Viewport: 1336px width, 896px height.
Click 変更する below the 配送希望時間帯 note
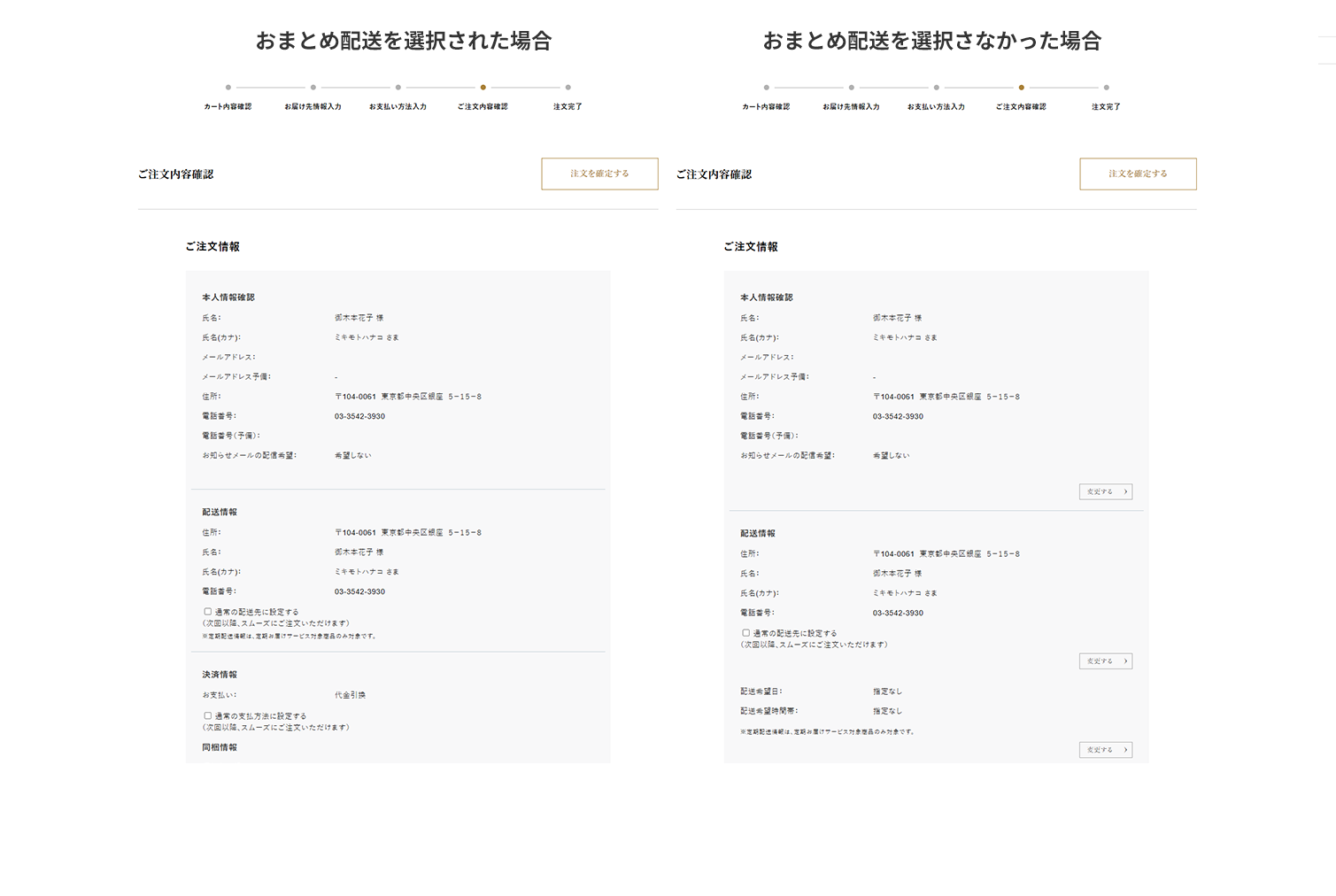click(x=1106, y=750)
